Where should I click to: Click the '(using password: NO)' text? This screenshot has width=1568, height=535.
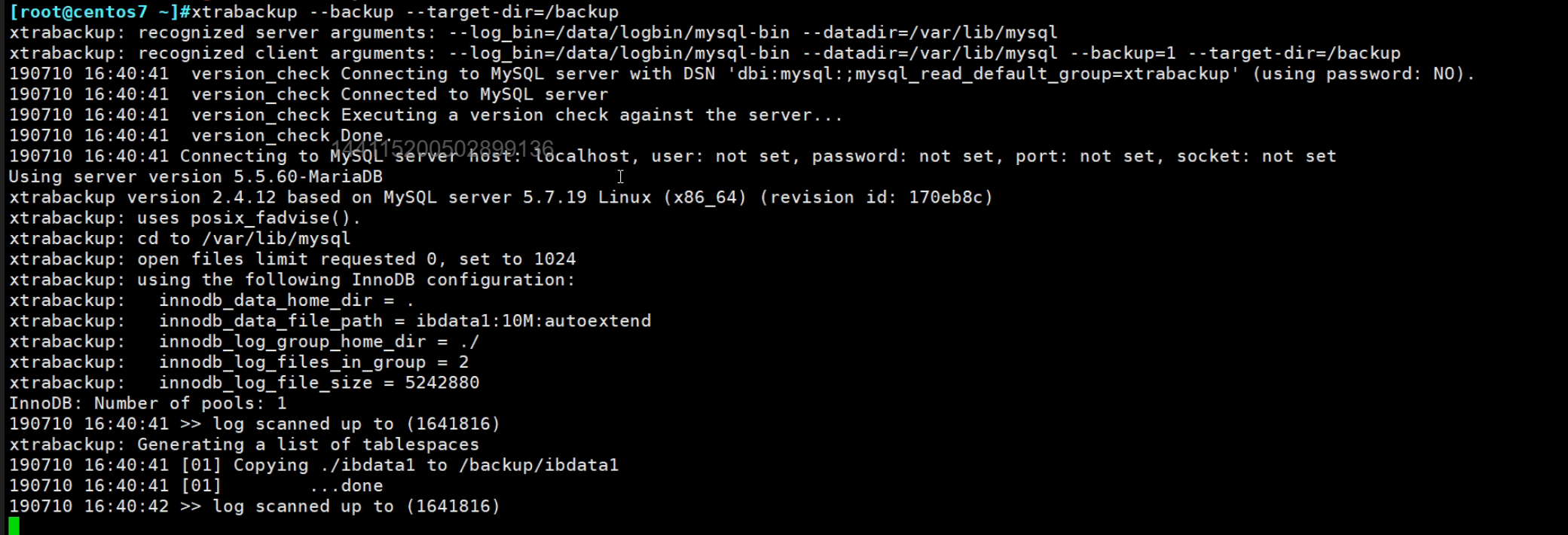click(x=1362, y=74)
